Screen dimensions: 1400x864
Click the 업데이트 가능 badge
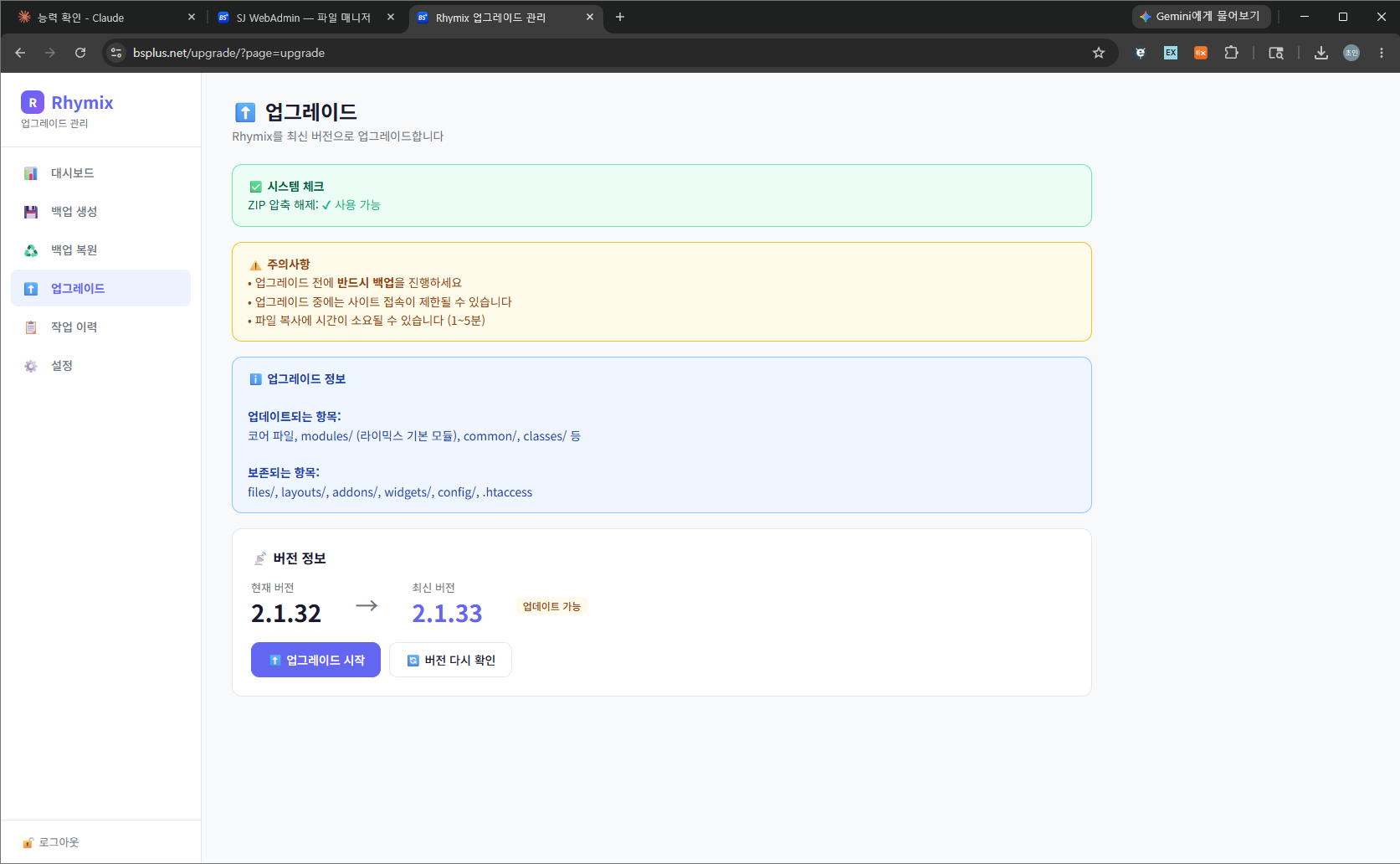(551, 606)
